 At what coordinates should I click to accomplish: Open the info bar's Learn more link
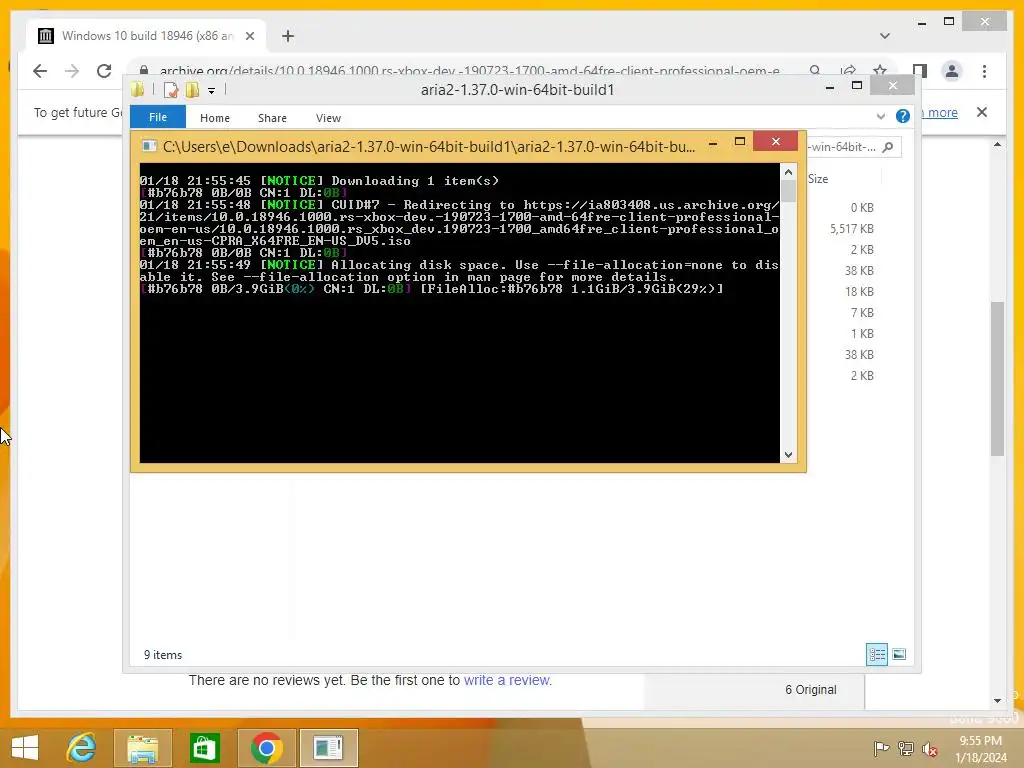pos(939,112)
